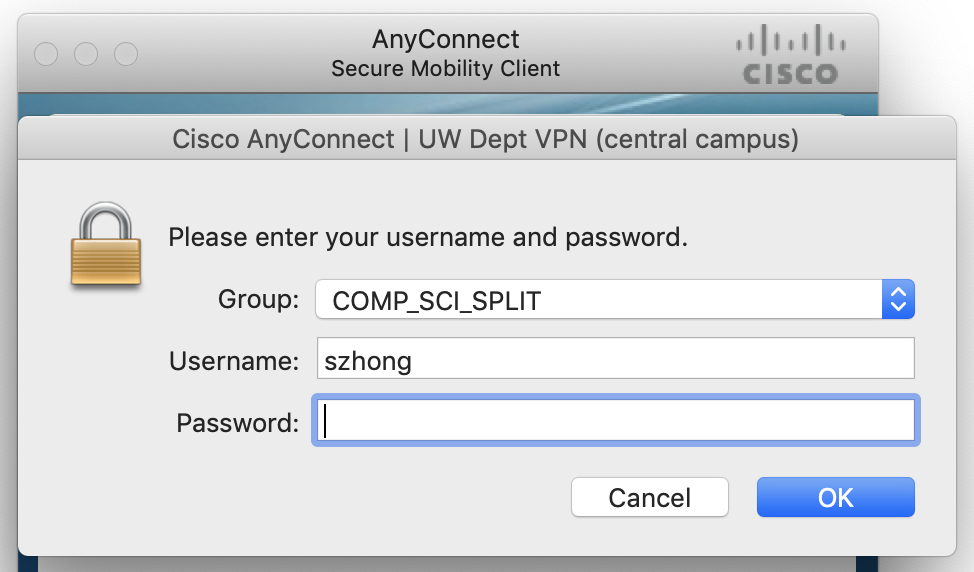
Task: Confirm login with the OK button
Action: (x=835, y=497)
